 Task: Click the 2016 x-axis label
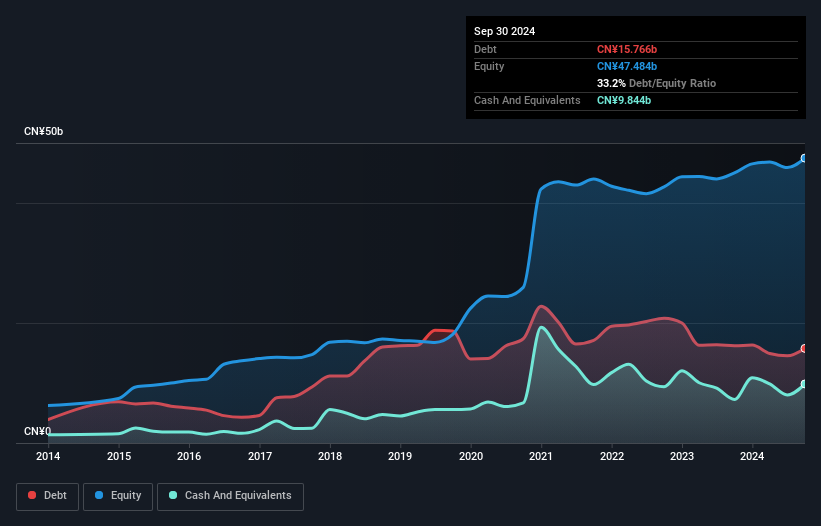[x=189, y=456]
